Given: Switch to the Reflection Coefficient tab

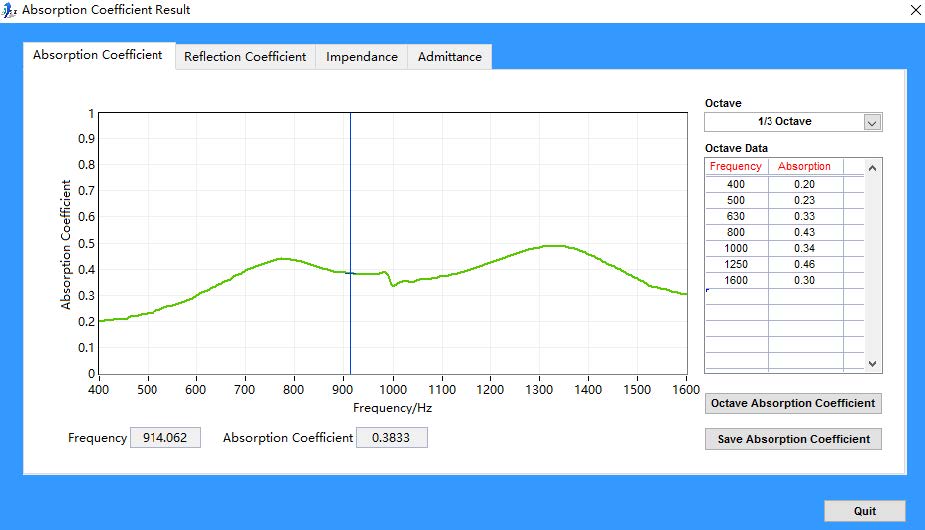Looking at the screenshot, I should click(245, 57).
